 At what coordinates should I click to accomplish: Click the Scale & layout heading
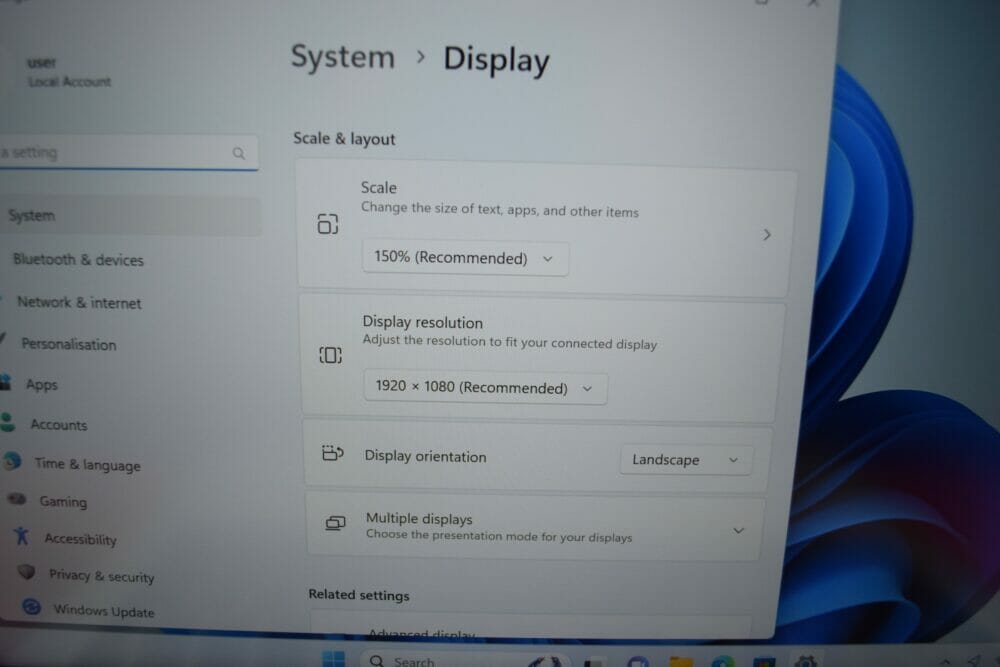click(x=344, y=138)
